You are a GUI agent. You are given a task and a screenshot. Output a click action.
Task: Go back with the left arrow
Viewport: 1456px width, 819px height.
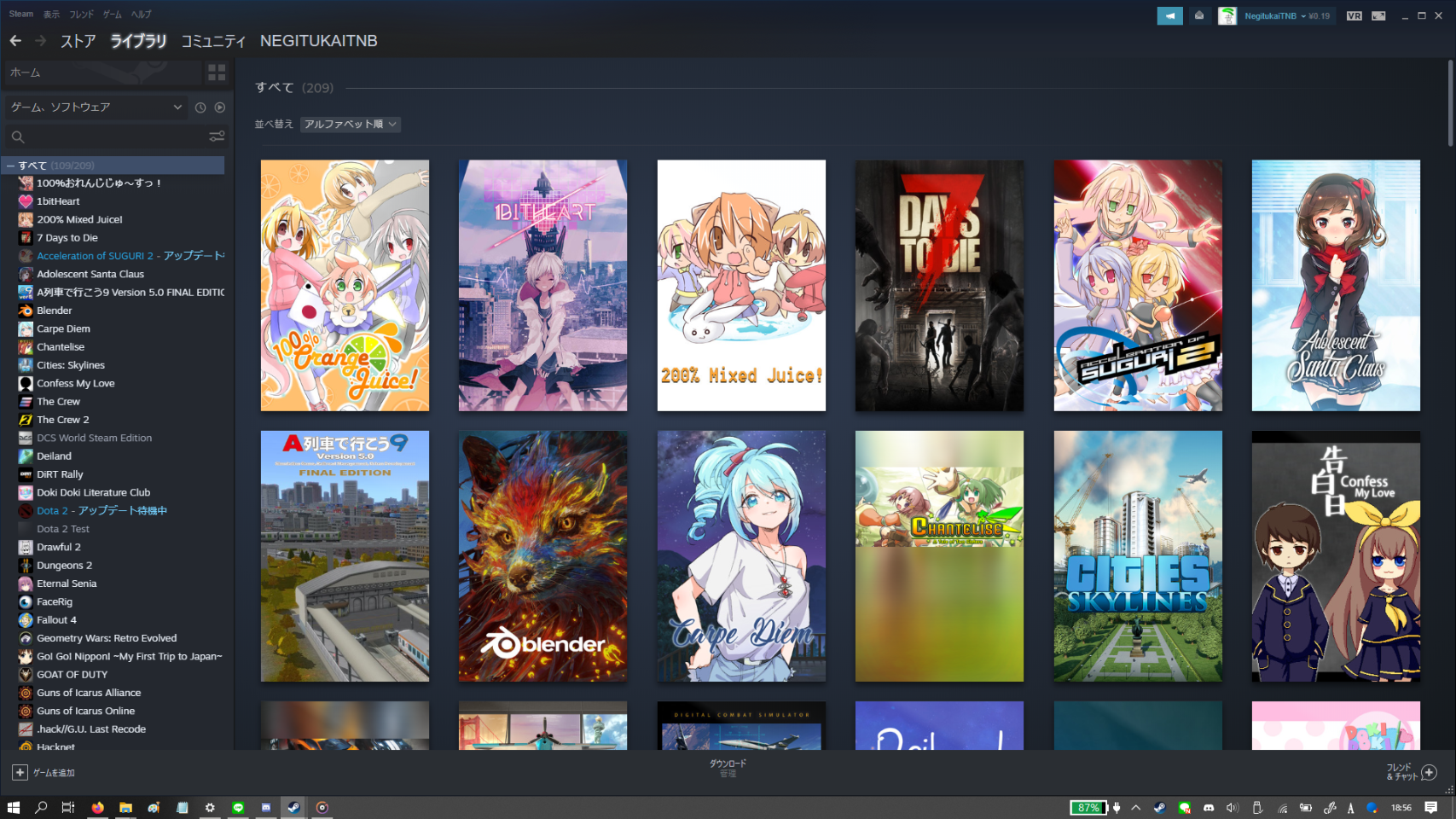(x=15, y=41)
